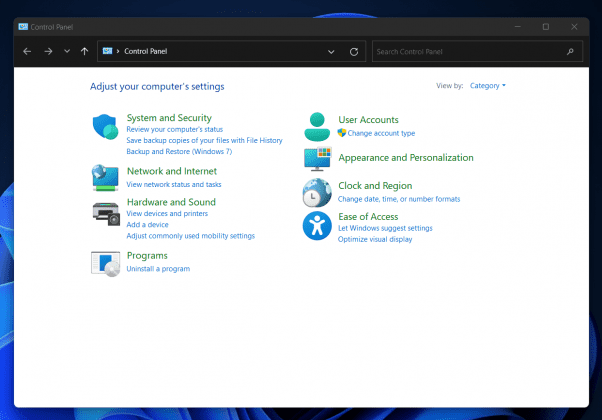The image size is (602, 420).
Task: Refresh the Control Panel view
Action: pos(353,51)
